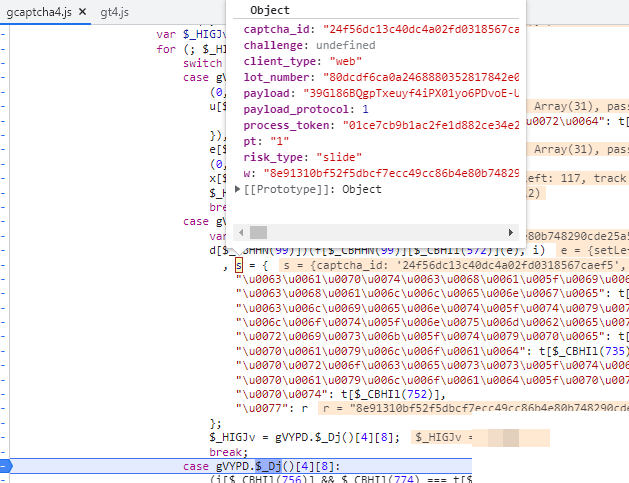The width and height of the screenshot is (629, 483).
Task: Switch to the gcaptcha4.js file tab
Action: (x=39, y=11)
